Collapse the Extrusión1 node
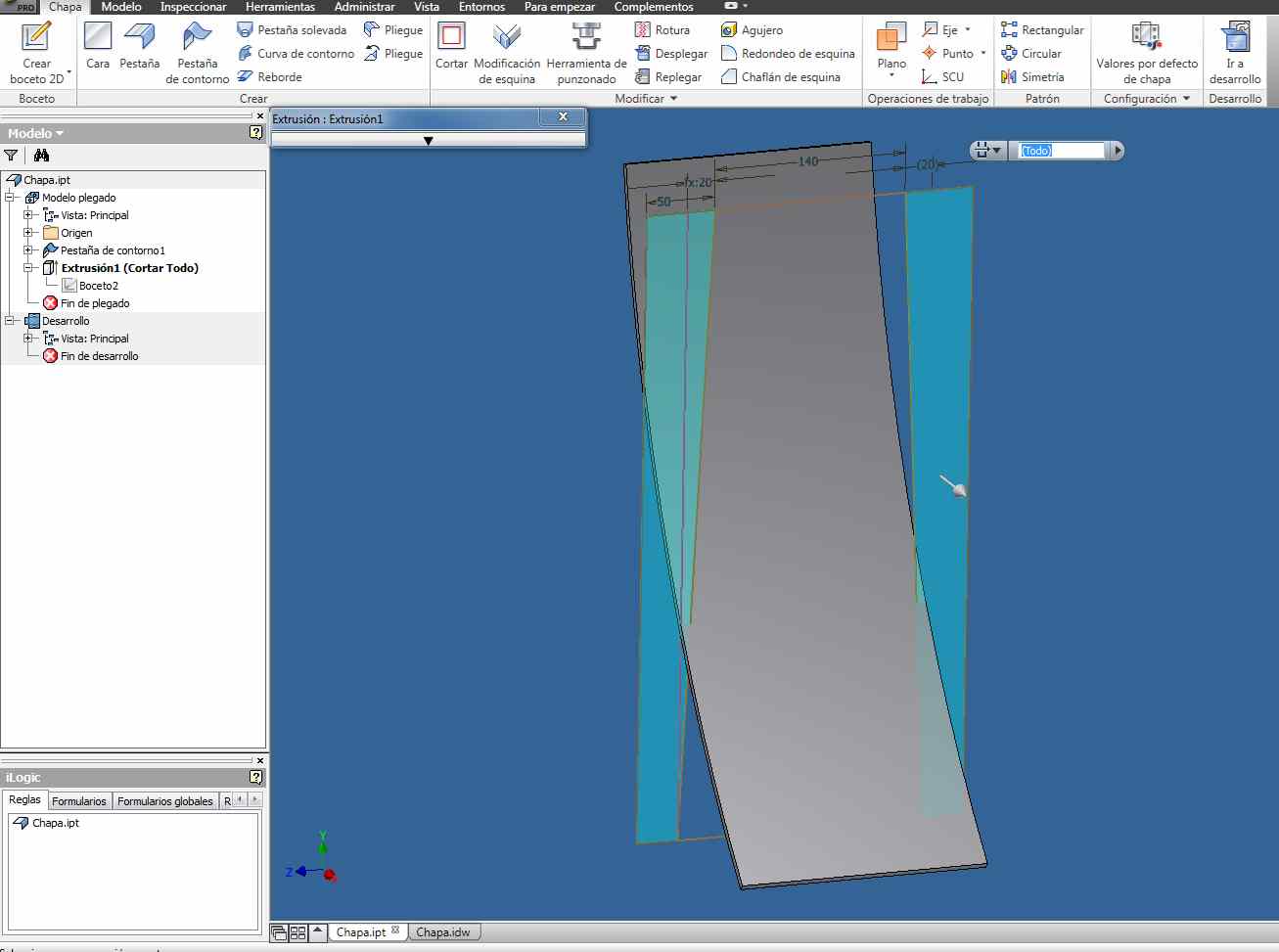This screenshot has width=1279, height=952. coord(28,268)
